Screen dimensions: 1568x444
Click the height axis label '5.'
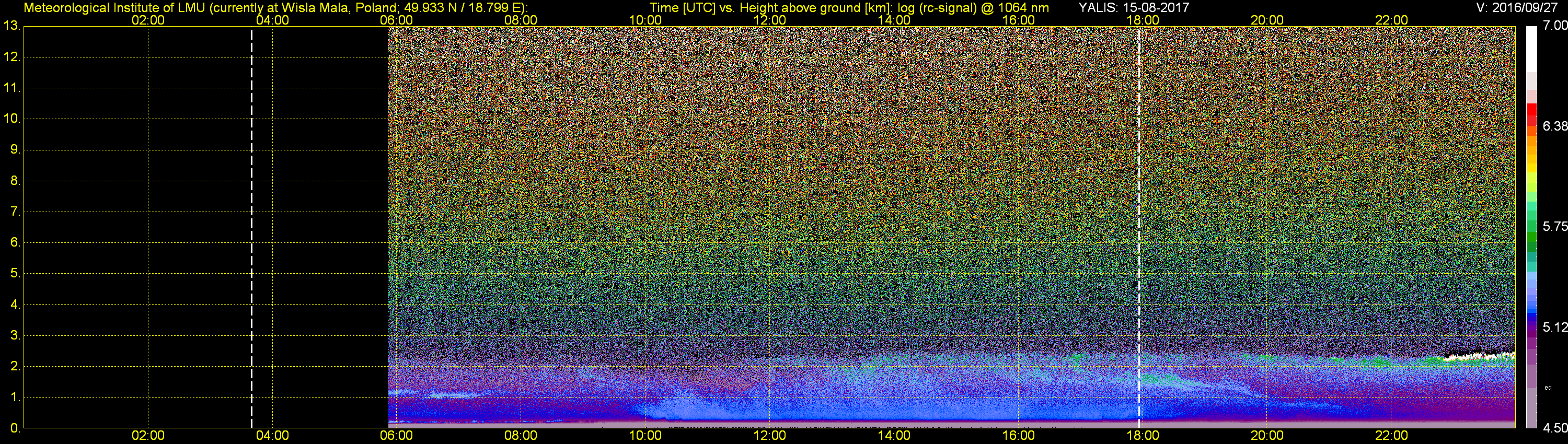pyautogui.click(x=15, y=273)
